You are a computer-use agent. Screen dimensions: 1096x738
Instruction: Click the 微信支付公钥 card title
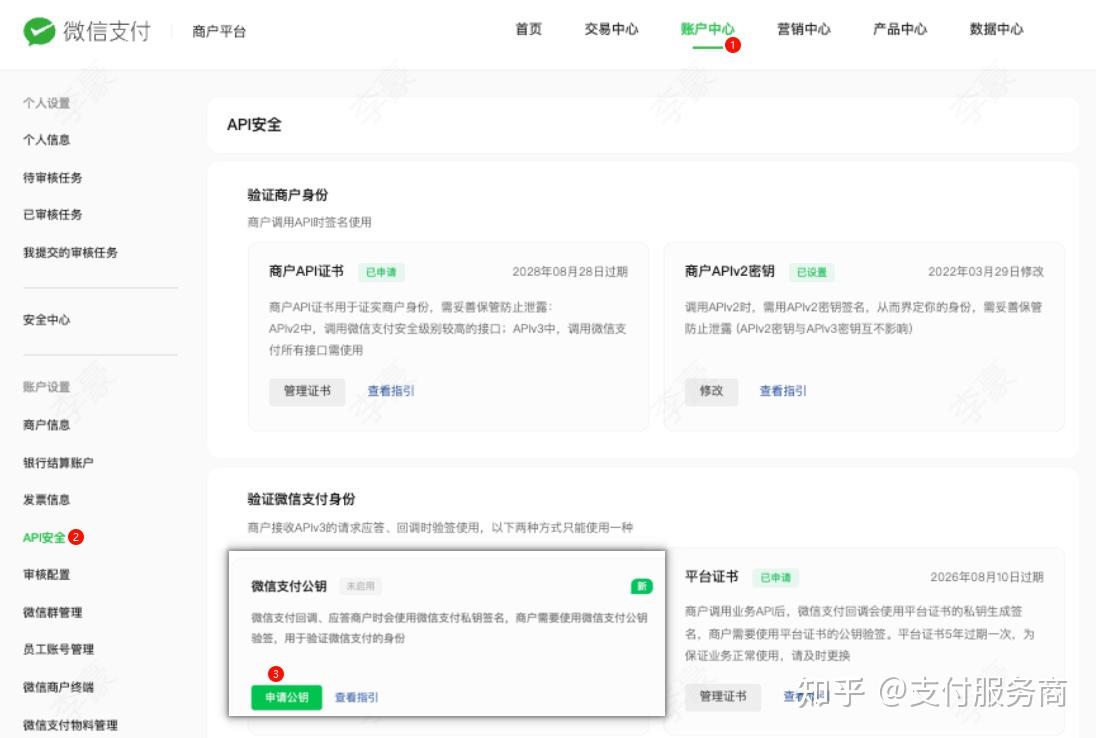click(289, 586)
